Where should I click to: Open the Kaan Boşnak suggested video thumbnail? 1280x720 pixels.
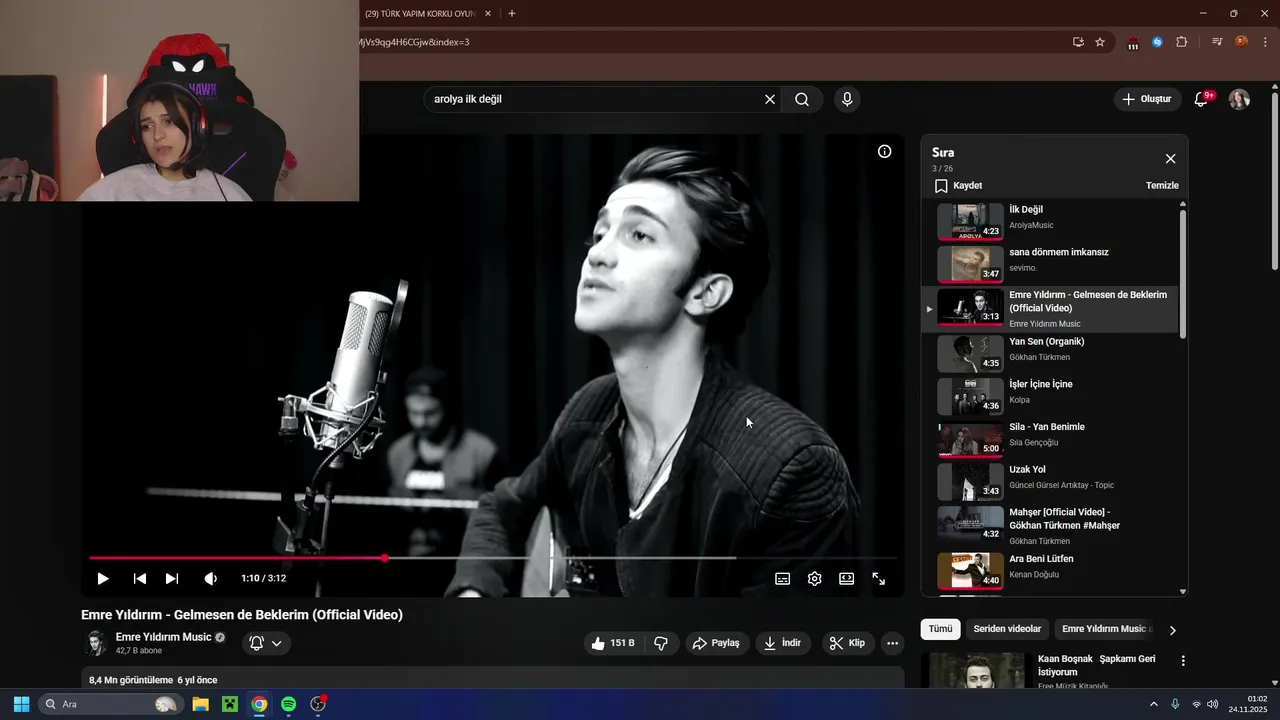pos(977,670)
